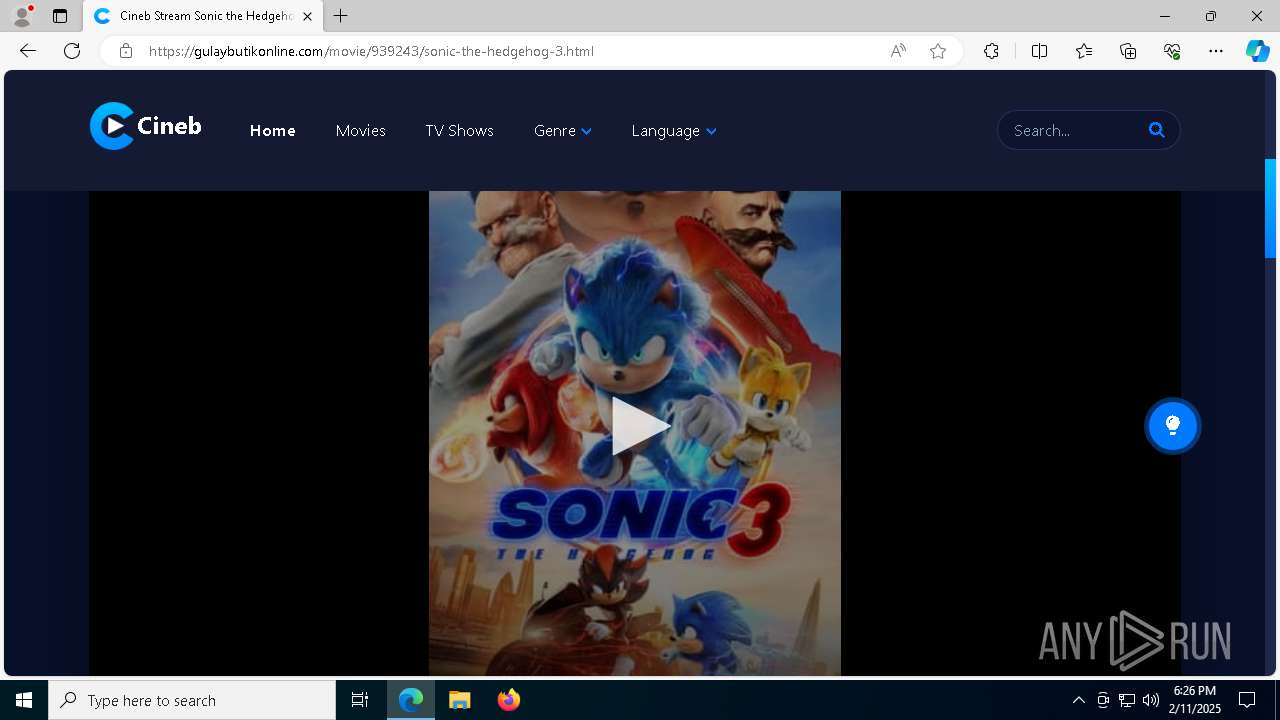
Task: Open volume control tray icon
Action: [1151, 700]
